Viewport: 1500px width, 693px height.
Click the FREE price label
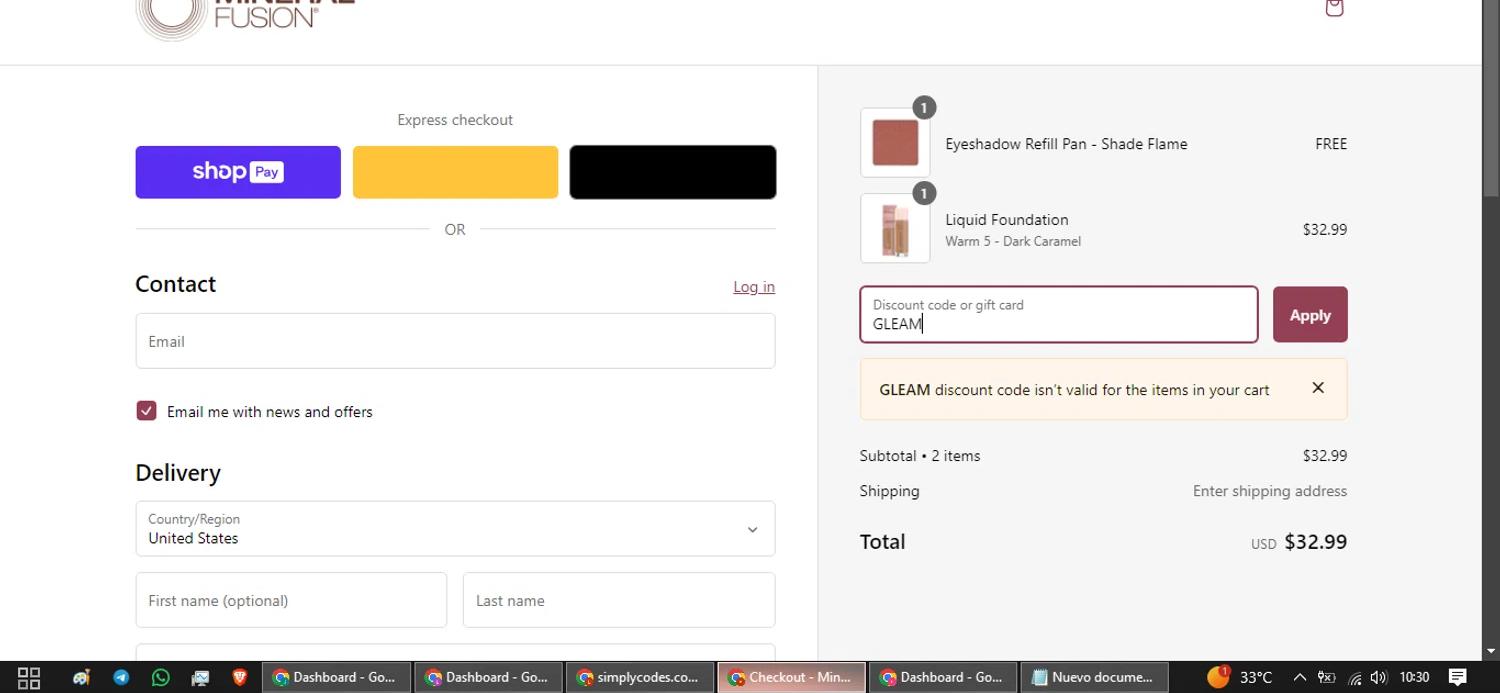[1331, 144]
